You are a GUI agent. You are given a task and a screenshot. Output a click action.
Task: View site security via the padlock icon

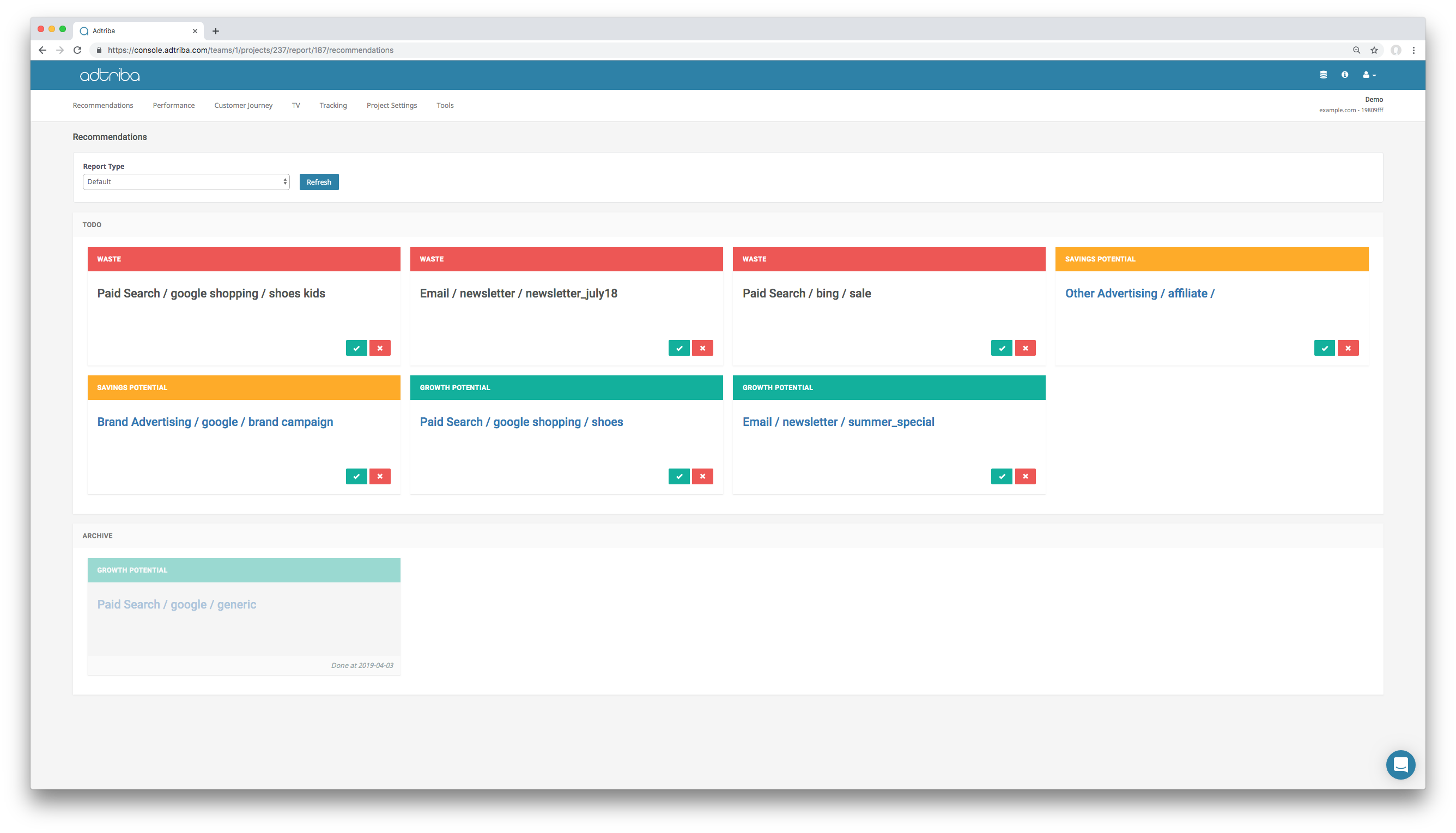pos(99,50)
